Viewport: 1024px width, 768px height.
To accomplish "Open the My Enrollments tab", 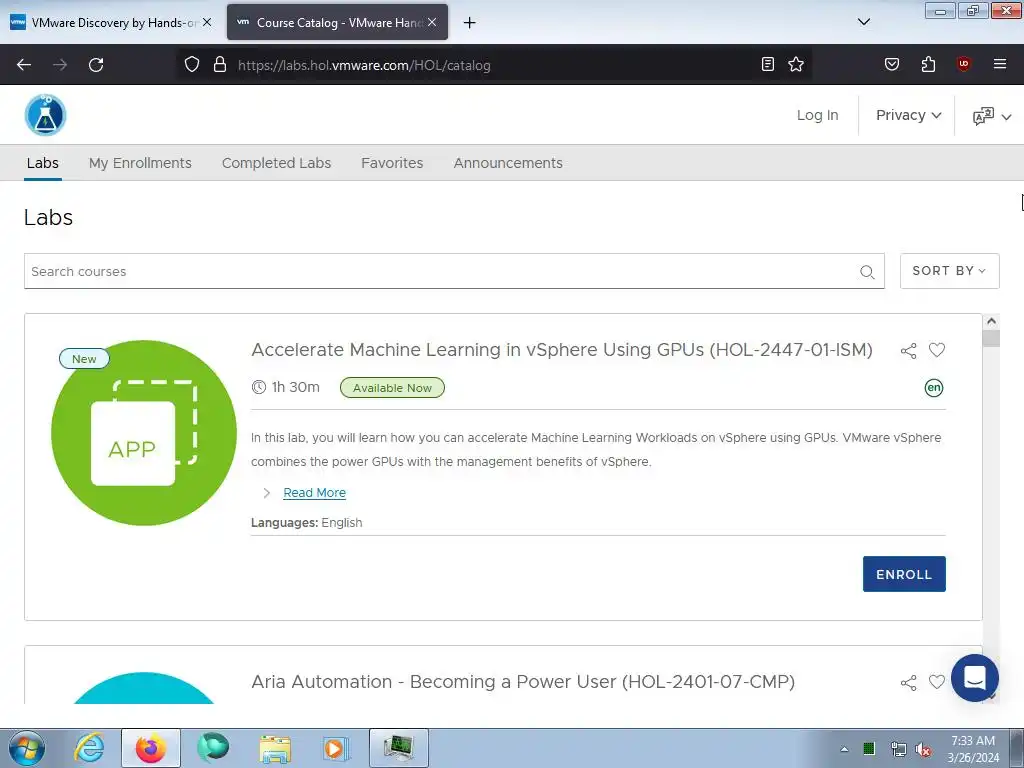I will [x=140, y=163].
